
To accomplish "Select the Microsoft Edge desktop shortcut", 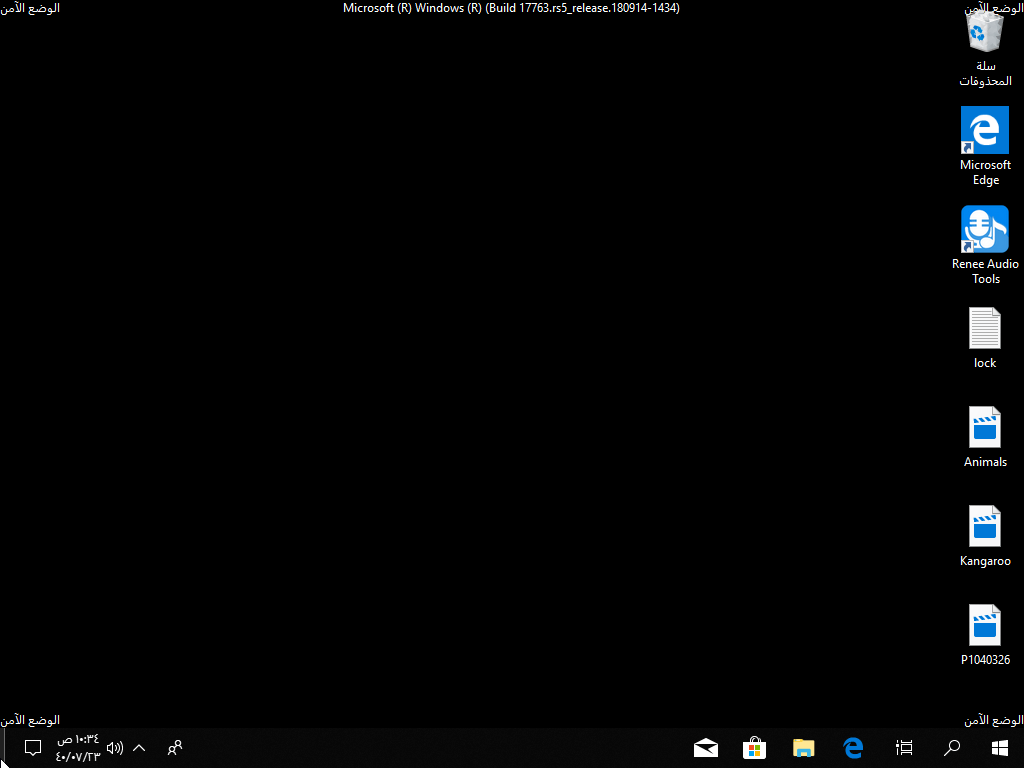I will click(985, 146).
